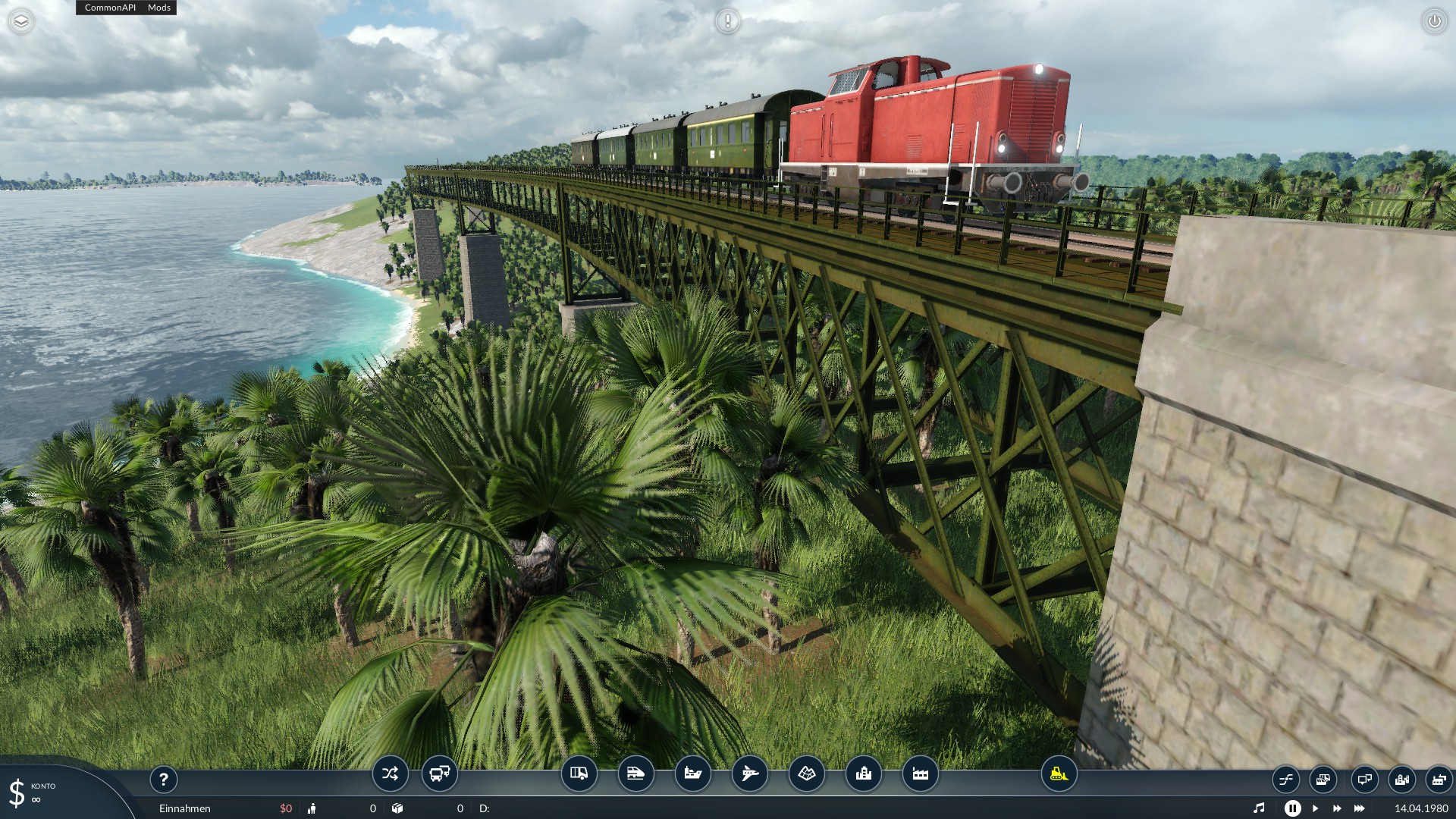This screenshot has height=819, width=1456.
Task: Set game speed to triple fast-forward
Action: click(1360, 808)
